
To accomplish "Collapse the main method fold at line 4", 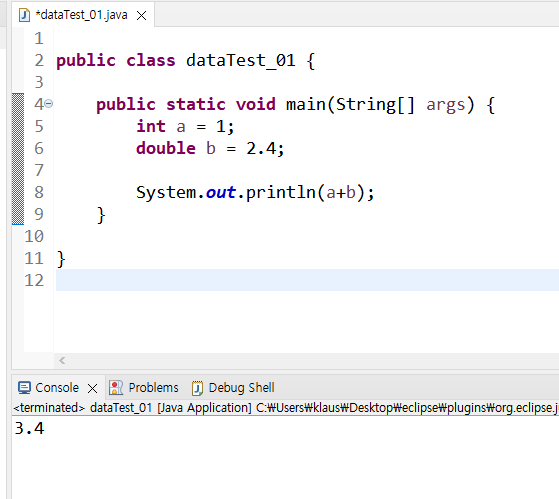I will [x=49, y=104].
